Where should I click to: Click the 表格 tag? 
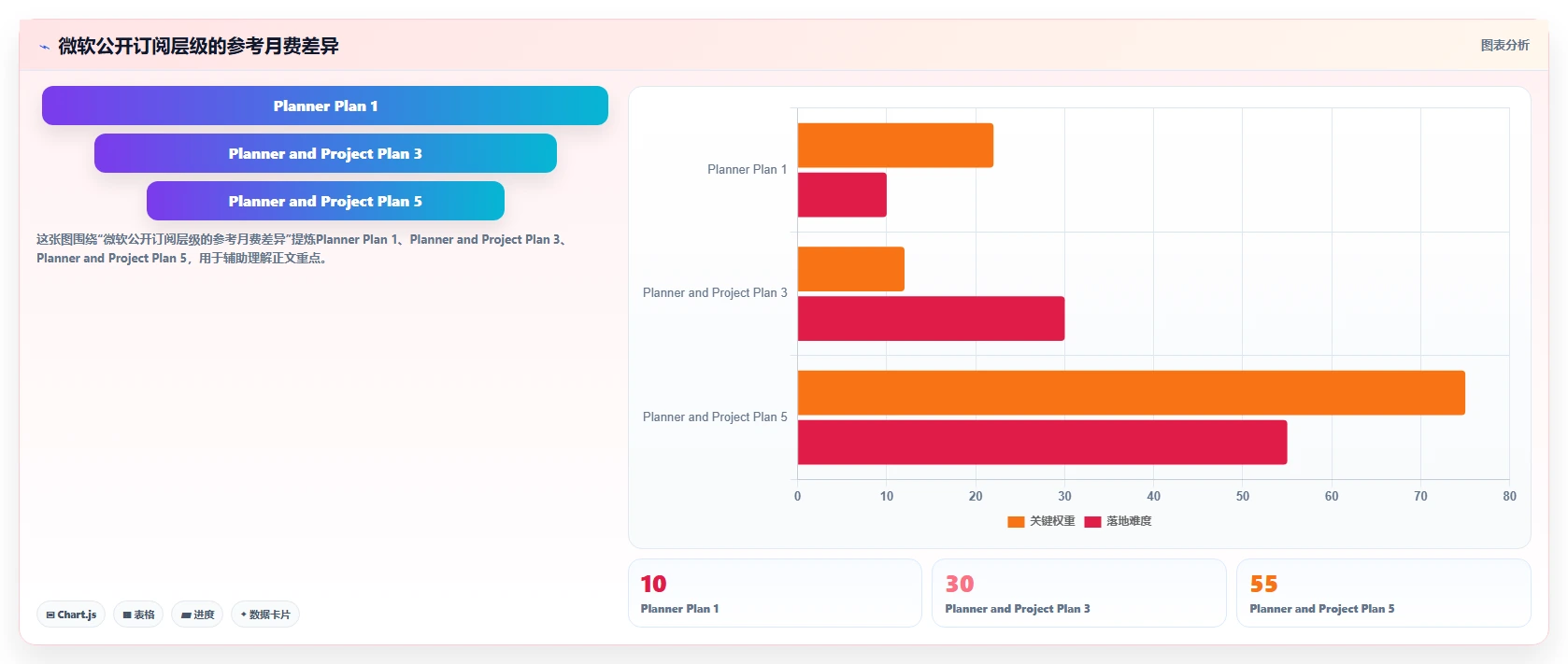click(138, 615)
